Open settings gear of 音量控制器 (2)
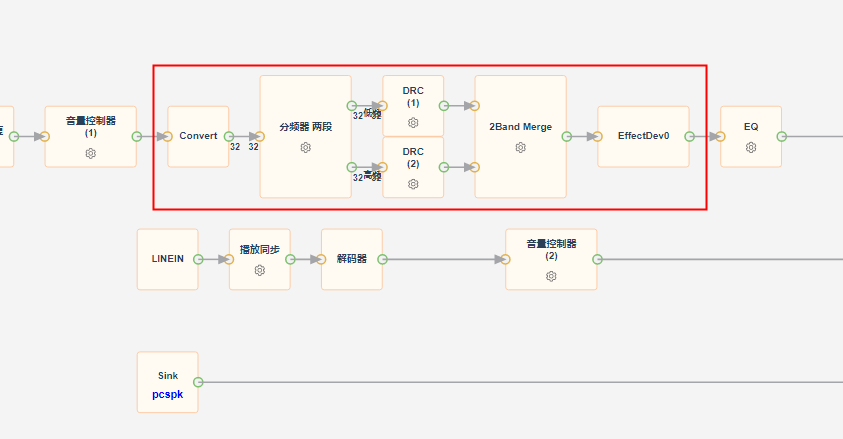The height and width of the screenshot is (439, 843). pyautogui.click(x=551, y=276)
